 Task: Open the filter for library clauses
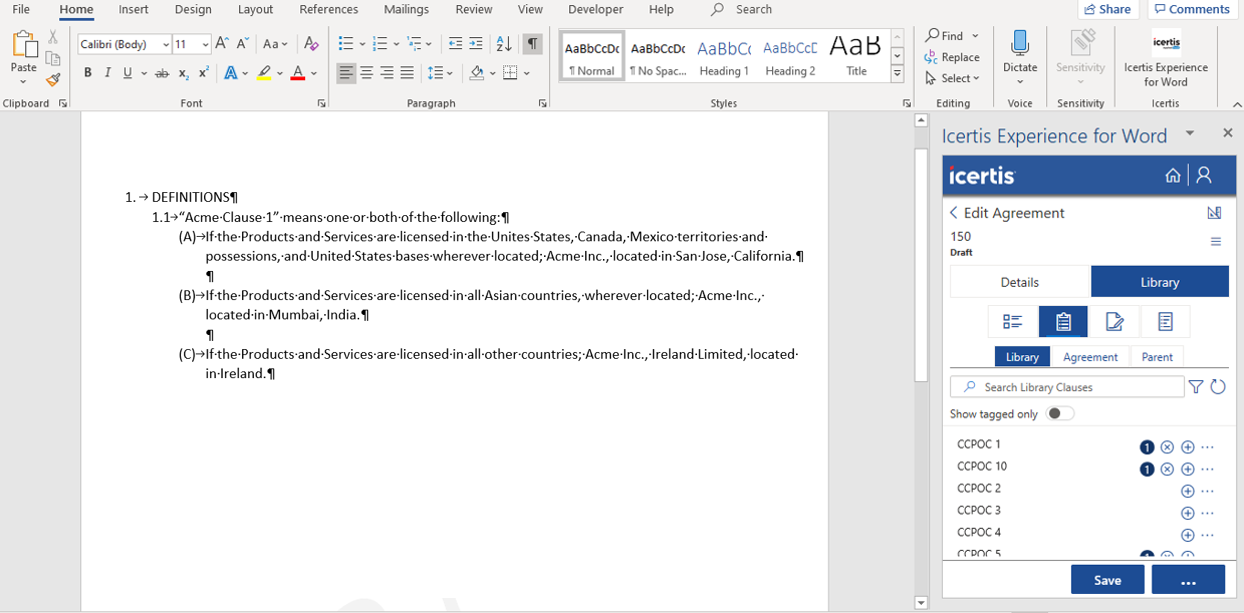pyautogui.click(x=1196, y=387)
